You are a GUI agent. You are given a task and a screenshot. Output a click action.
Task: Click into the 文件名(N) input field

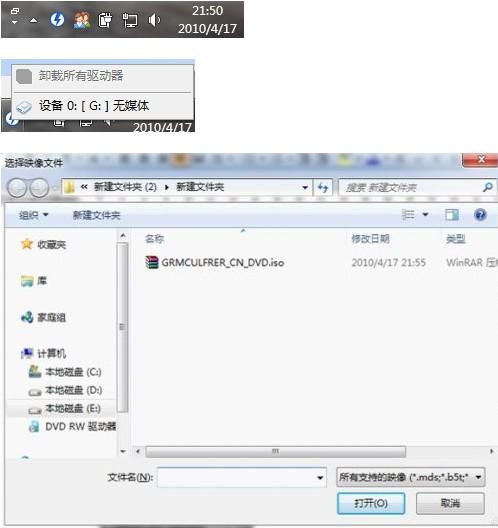[237, 477]
